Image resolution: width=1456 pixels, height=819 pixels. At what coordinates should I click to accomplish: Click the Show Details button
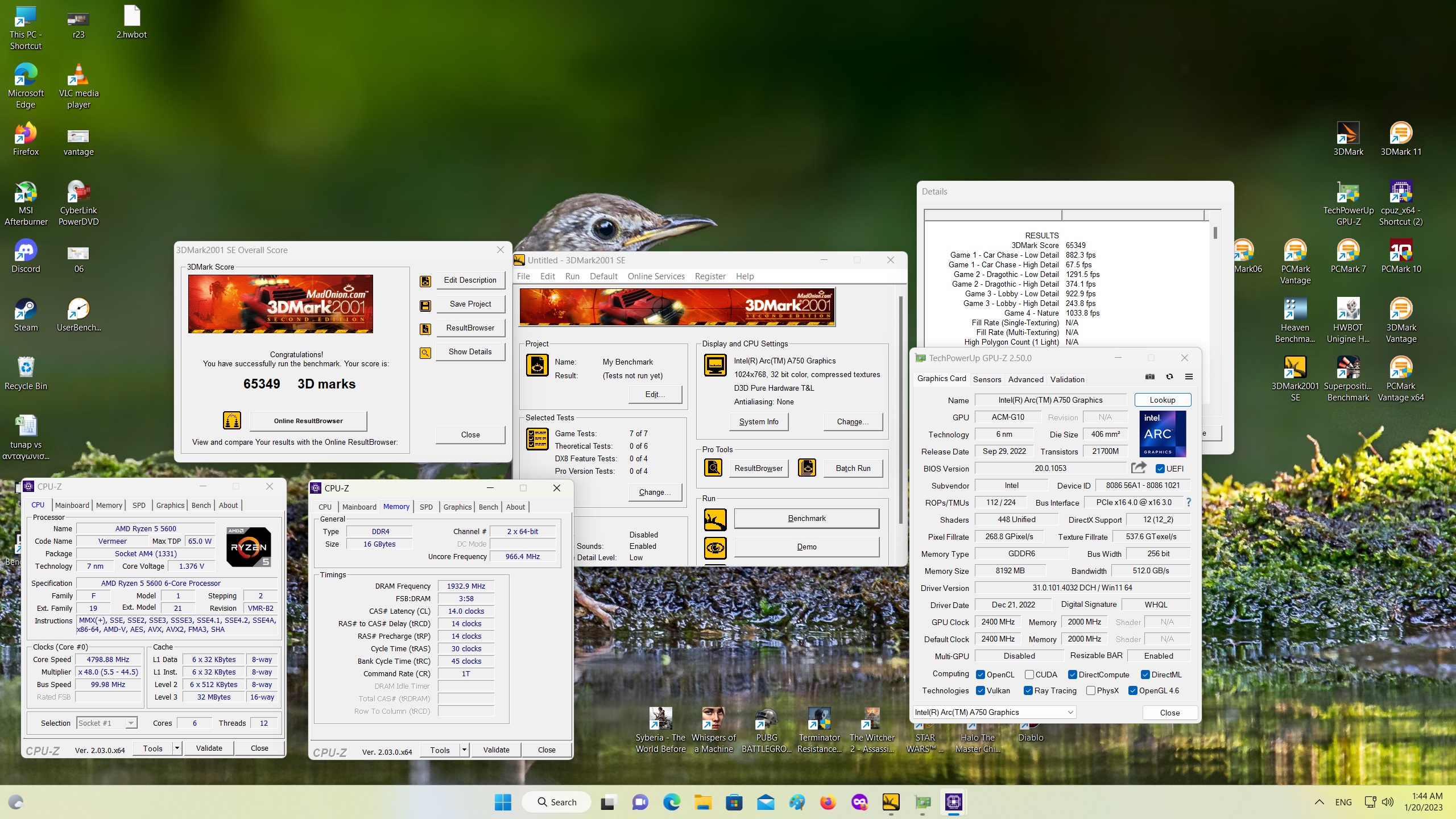point(470,352)
